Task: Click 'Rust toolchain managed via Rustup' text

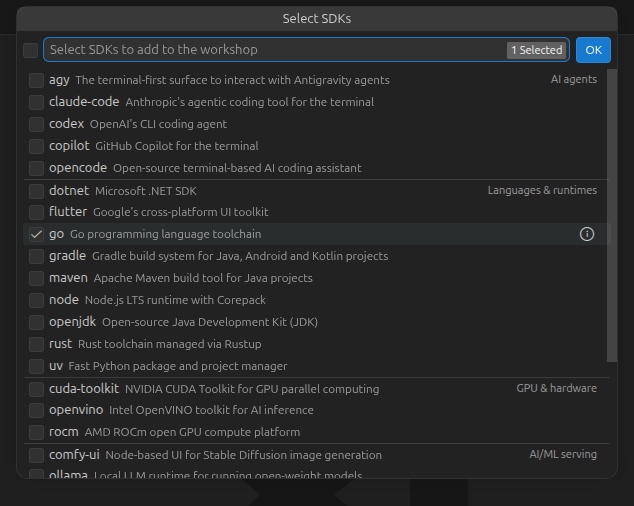Action: [x=169, y=344]
